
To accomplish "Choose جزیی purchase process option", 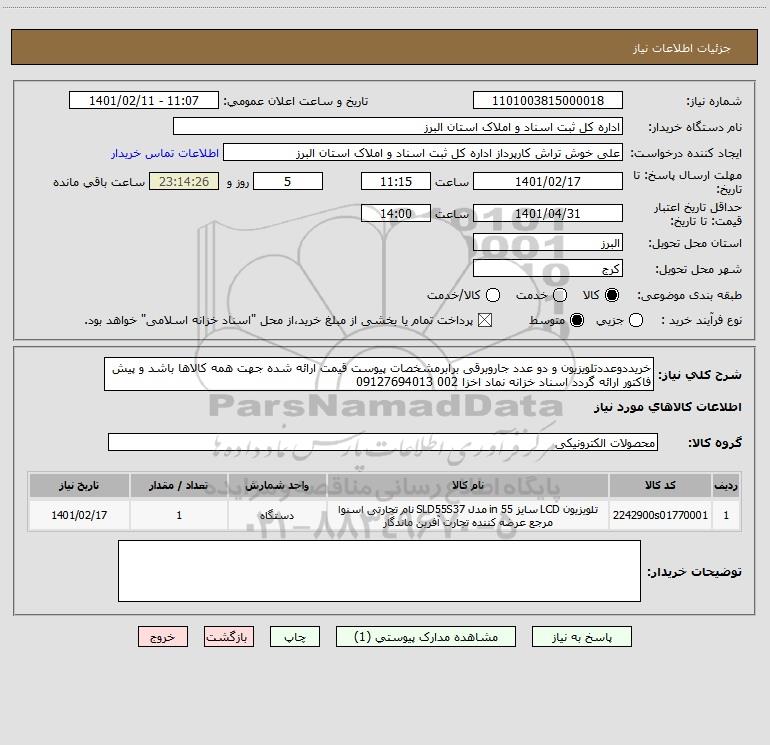I will pos(636,320).
